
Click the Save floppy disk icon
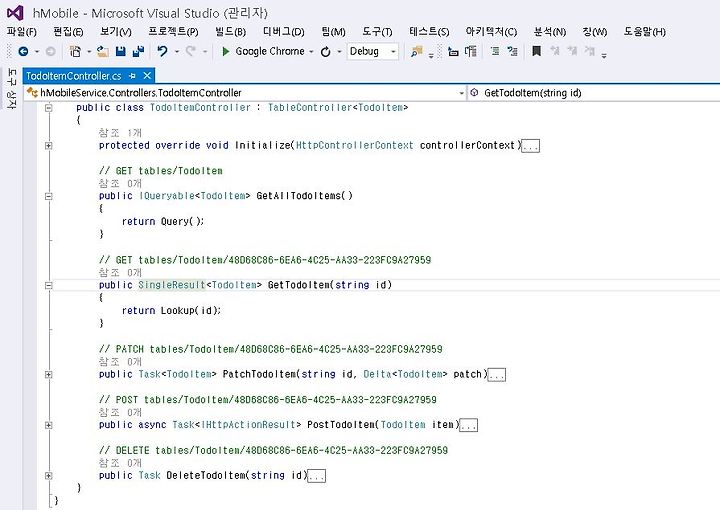121,51
